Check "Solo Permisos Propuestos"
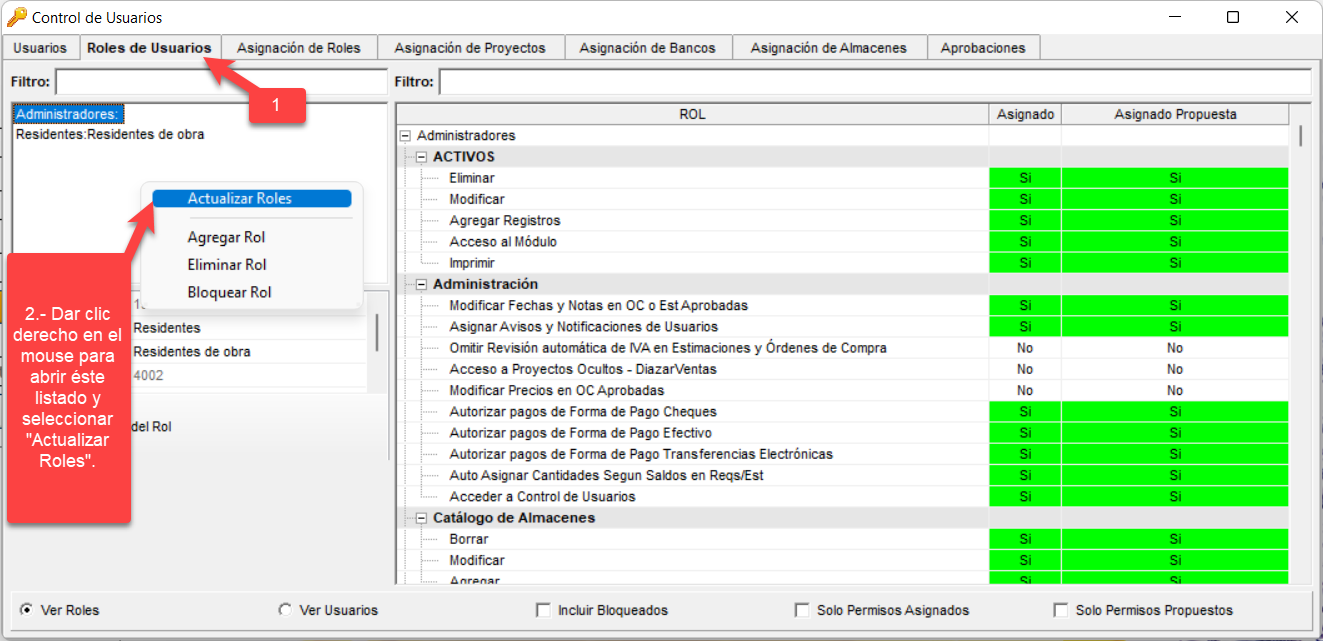The width and height of the screenshot is (1323, 641). coord(1061,610)
